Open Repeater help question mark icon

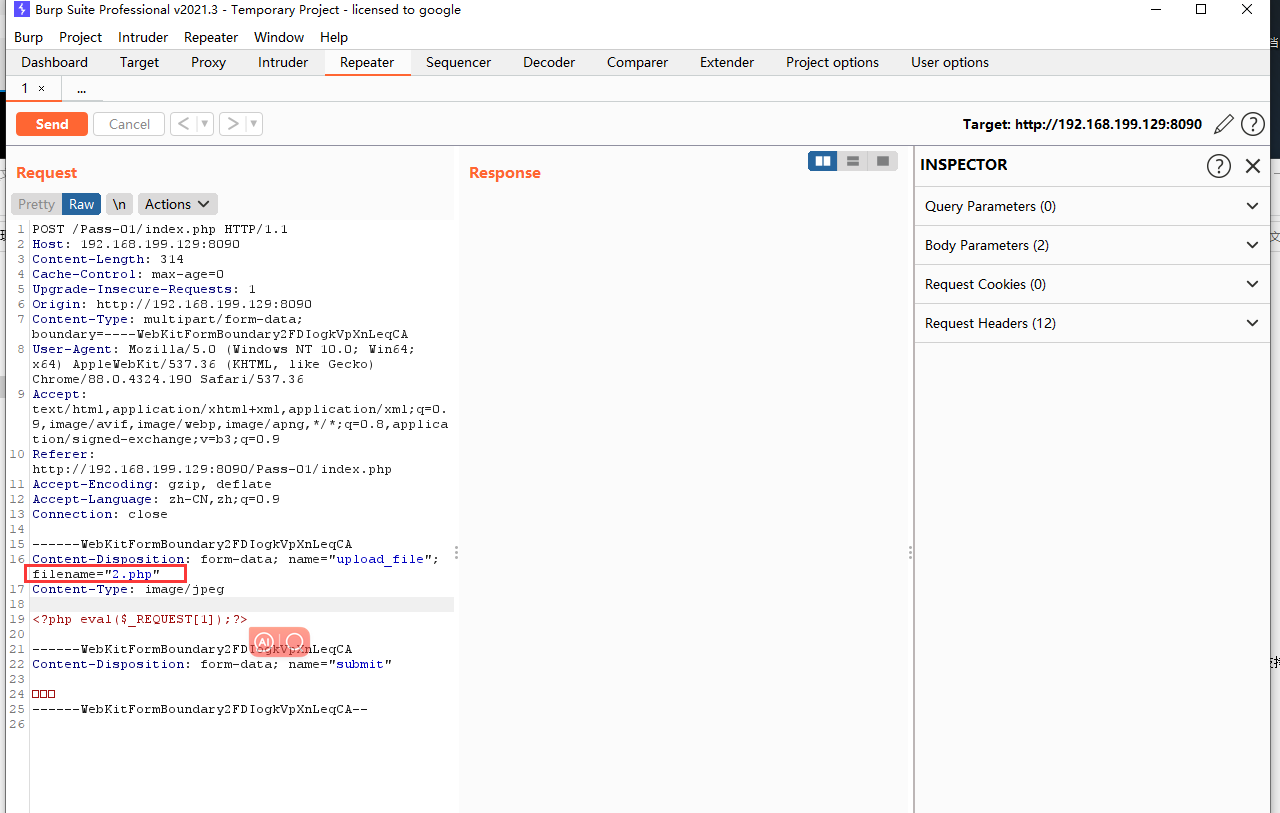pyautogui.click(x=1253, y=124)
